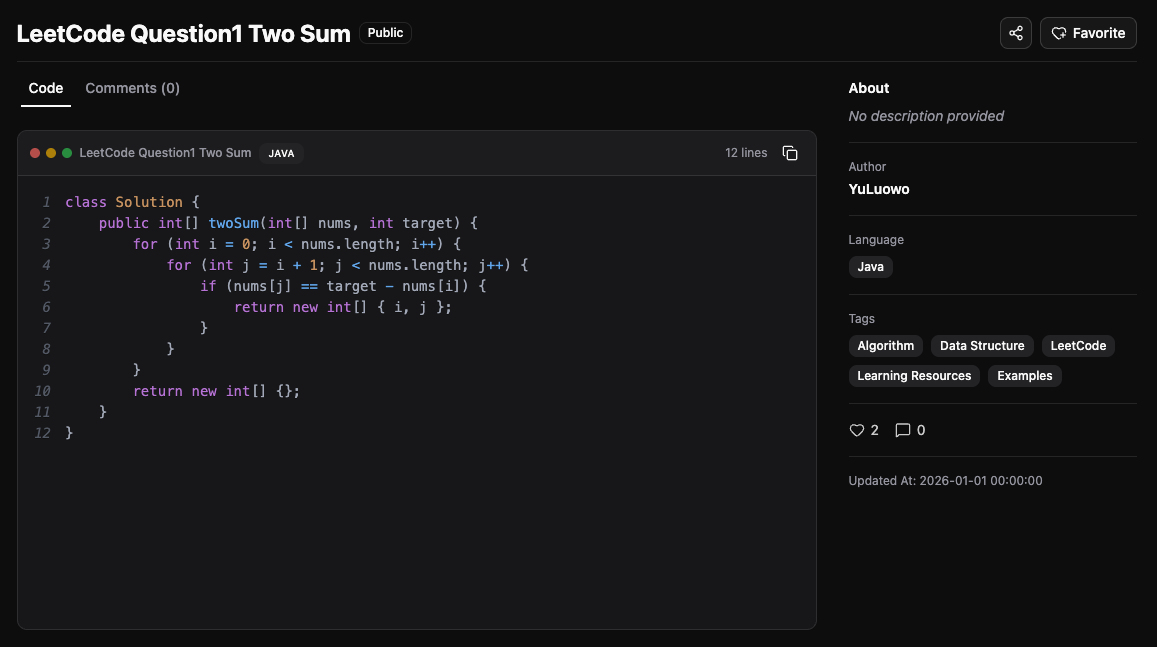Open the Comments (0) tab
The height and width of the screenshot is (647, 1157).
pyautogui.click(x=132, y=89)
